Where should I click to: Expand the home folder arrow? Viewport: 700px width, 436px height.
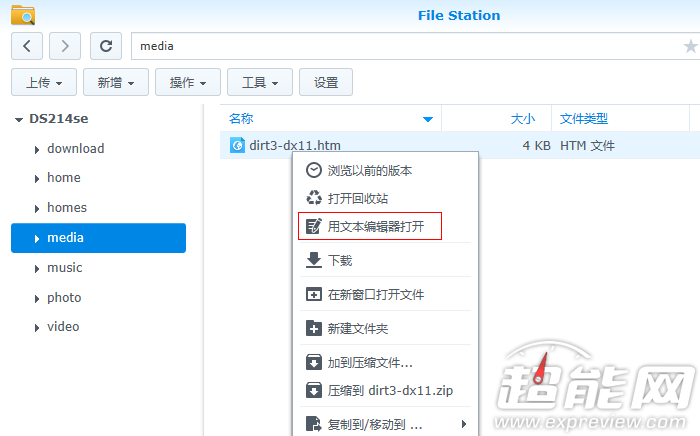click(37, 179)
